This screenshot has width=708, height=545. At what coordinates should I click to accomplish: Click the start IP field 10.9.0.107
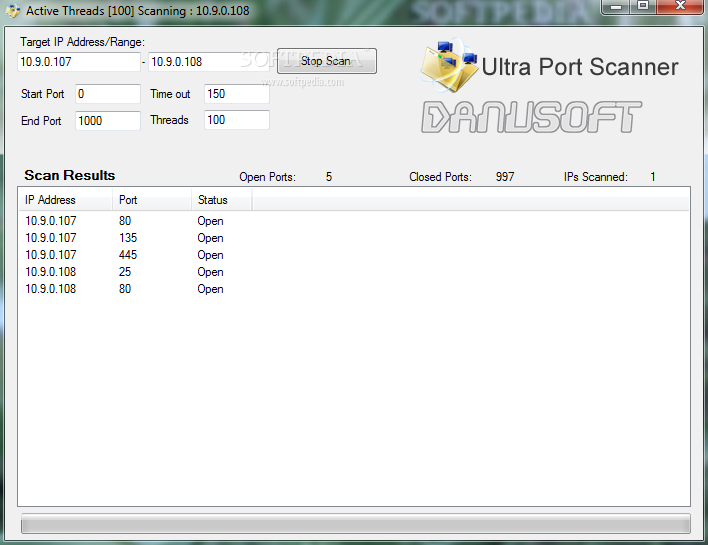click(79, 62)
